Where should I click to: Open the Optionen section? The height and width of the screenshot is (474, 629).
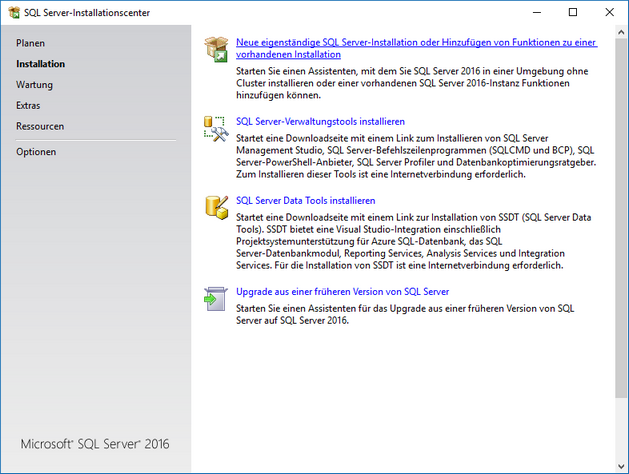(36, 152)
